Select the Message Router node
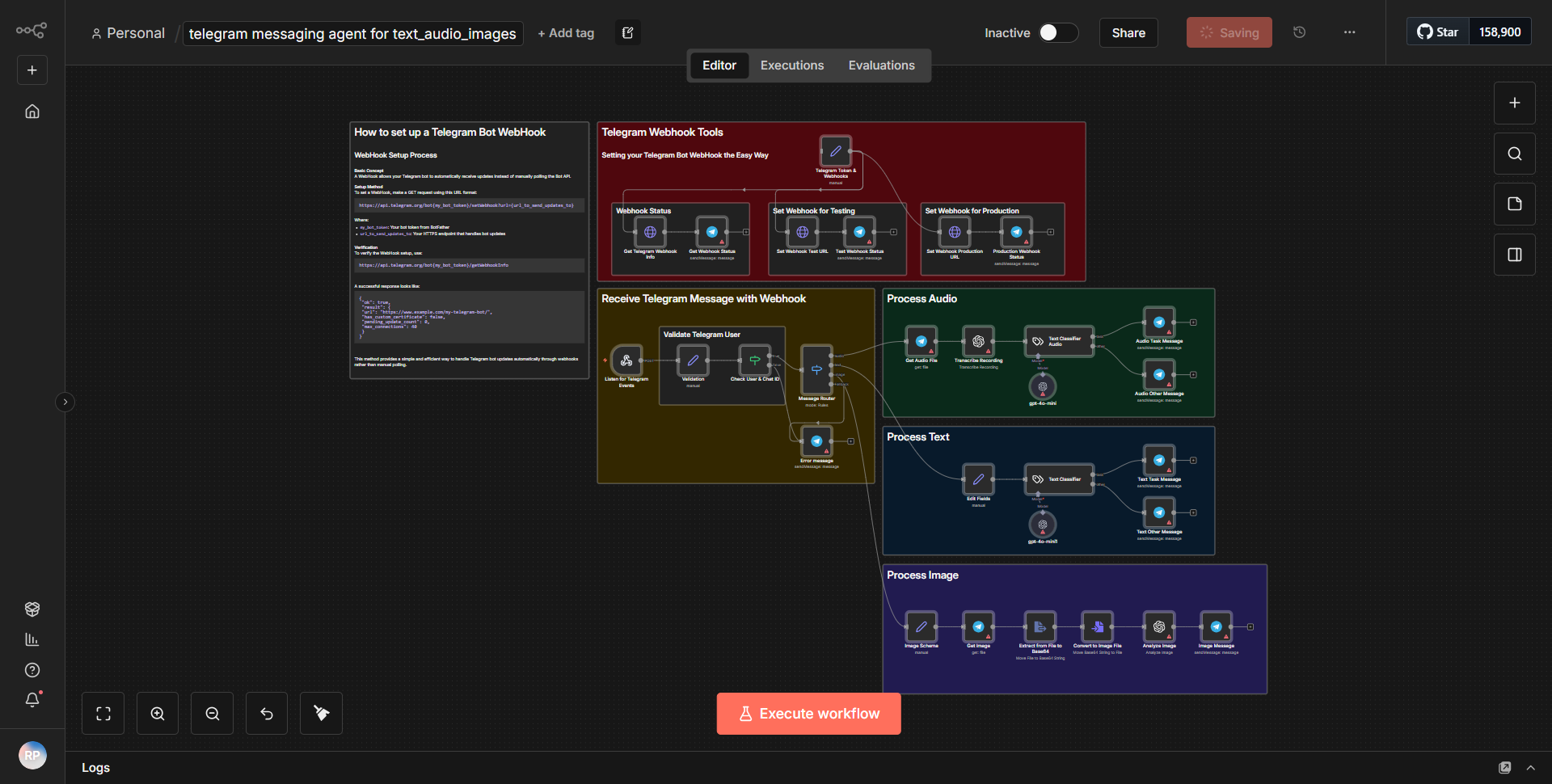Screen dimensions: 1552x784 (x=816, y=370)
